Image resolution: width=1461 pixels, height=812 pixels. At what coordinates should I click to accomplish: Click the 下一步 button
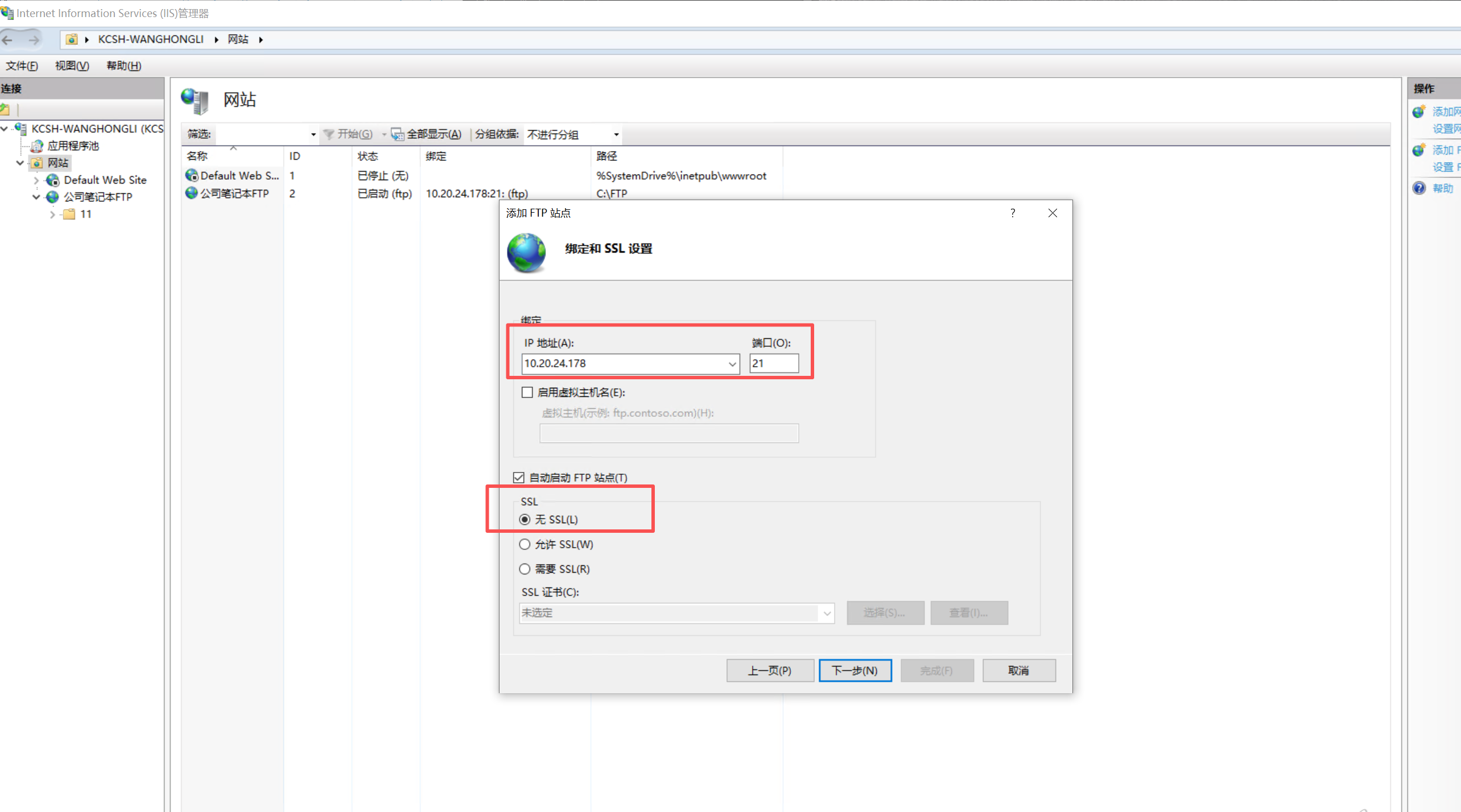(855, 670)
